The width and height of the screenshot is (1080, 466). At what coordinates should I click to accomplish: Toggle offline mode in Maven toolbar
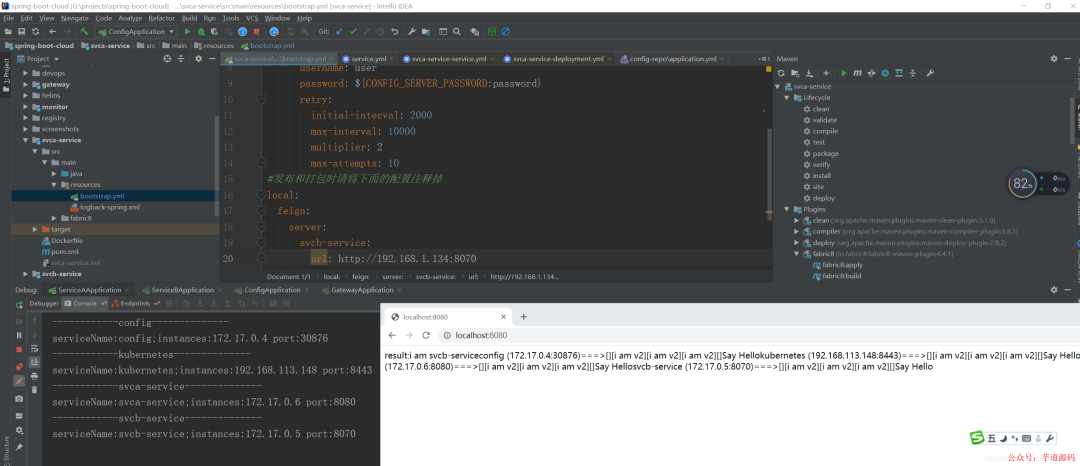[x=871, y=73]
